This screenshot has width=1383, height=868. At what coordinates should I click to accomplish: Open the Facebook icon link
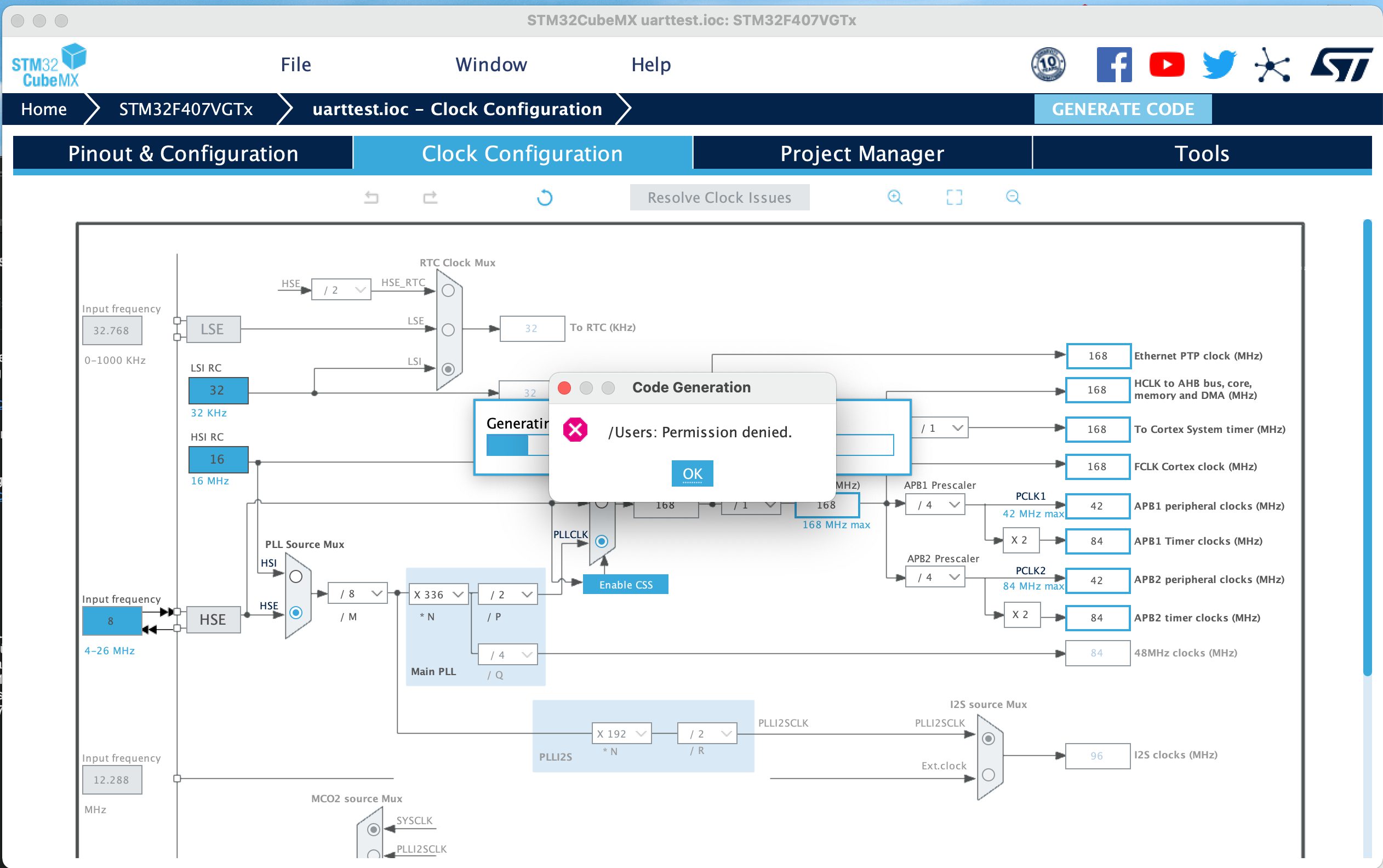pyautogui.click(x=1114, y=64)
